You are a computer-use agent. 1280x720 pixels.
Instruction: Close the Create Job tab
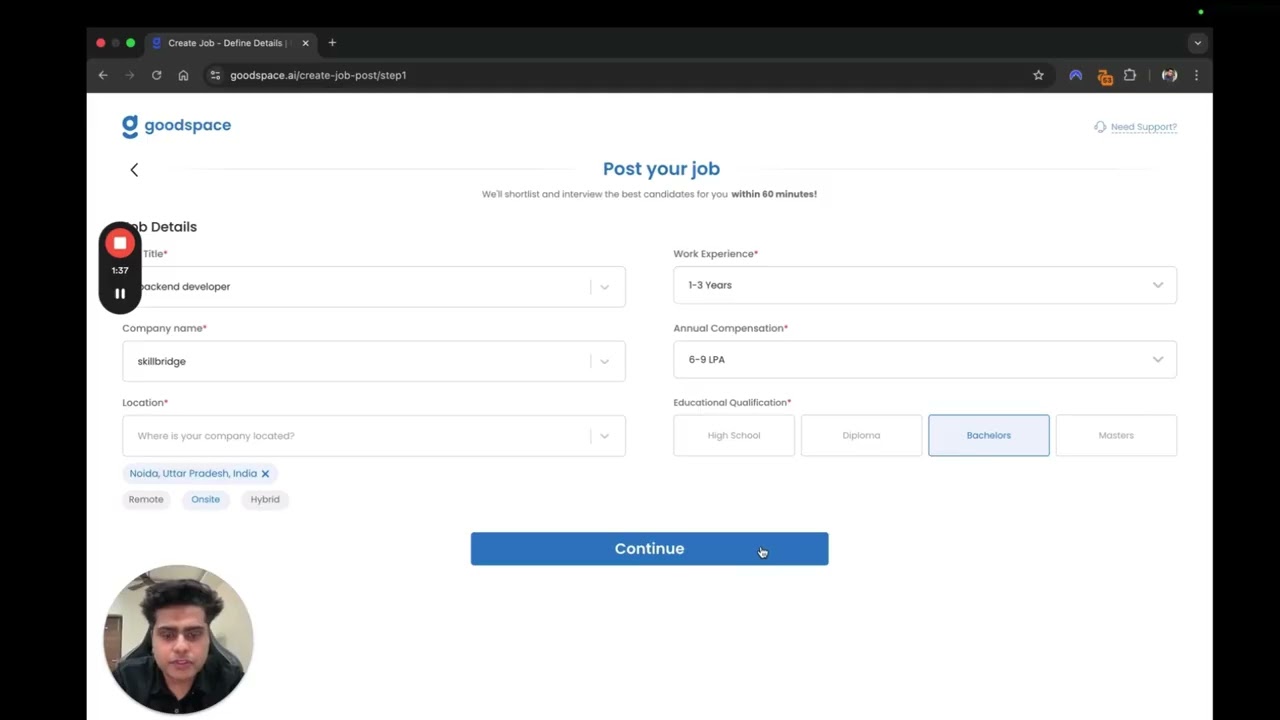point(305,43)
